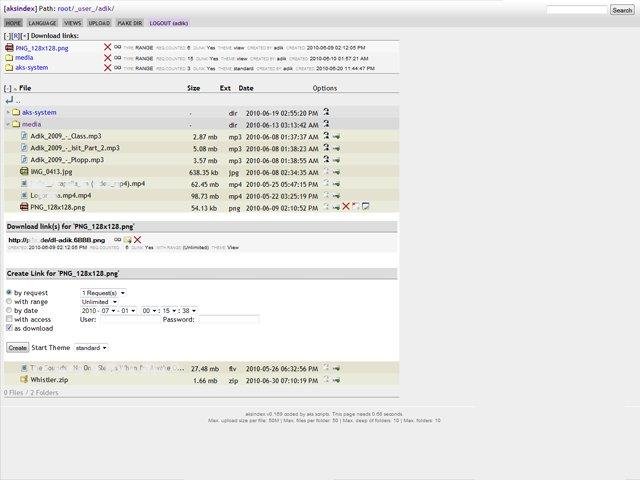The height and width of the screenshot is (480, 640).
Task: Click download arrow on 27.48 mb flv row
Action: tap(336, 369)
